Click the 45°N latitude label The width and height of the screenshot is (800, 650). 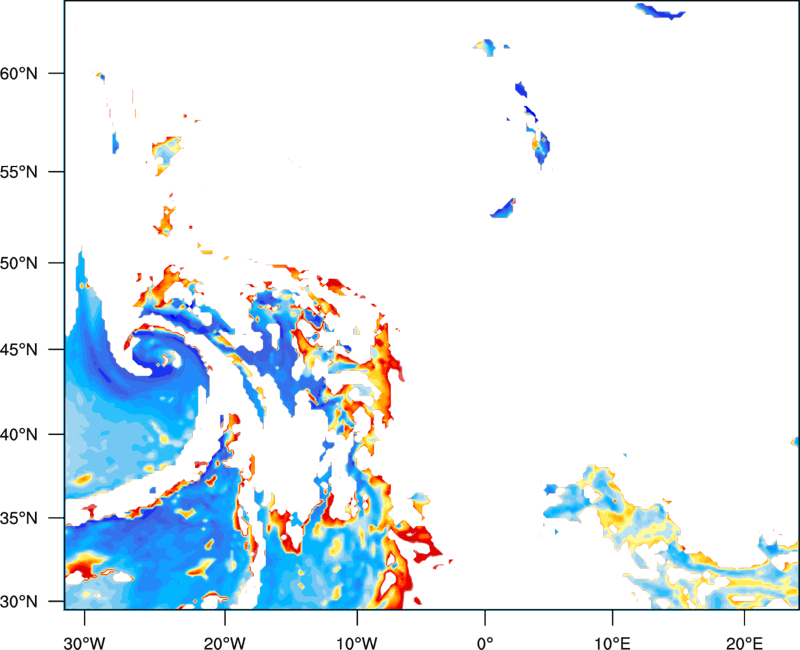(x=19, y=350)
